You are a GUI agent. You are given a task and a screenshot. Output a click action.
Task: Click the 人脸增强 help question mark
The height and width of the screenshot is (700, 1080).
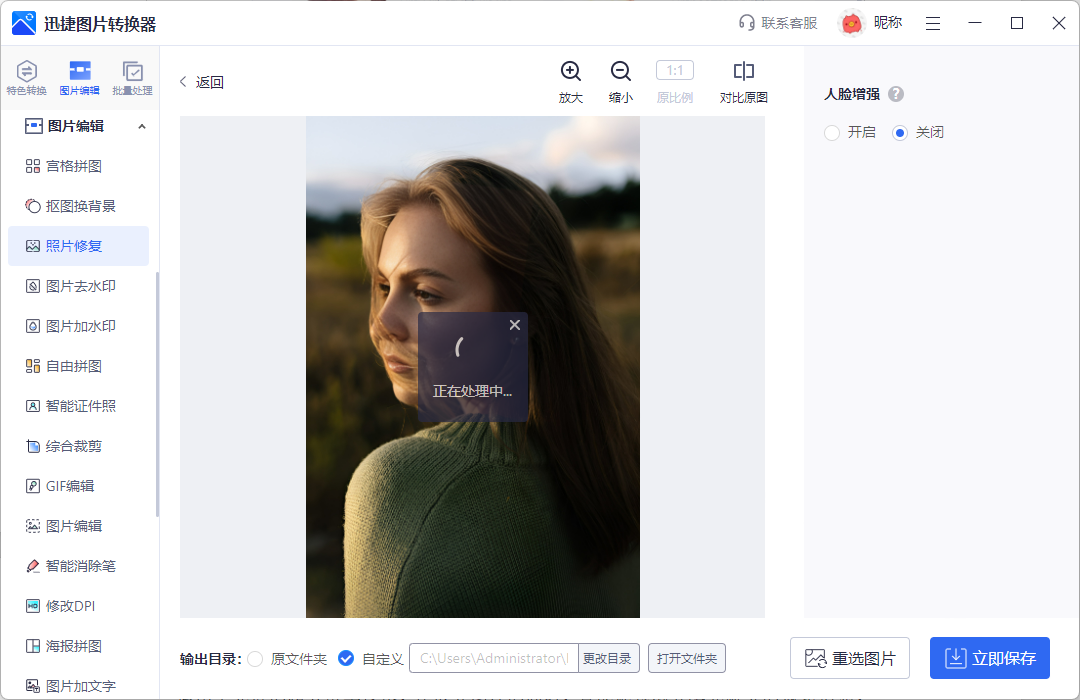click(x=895, y=94)
